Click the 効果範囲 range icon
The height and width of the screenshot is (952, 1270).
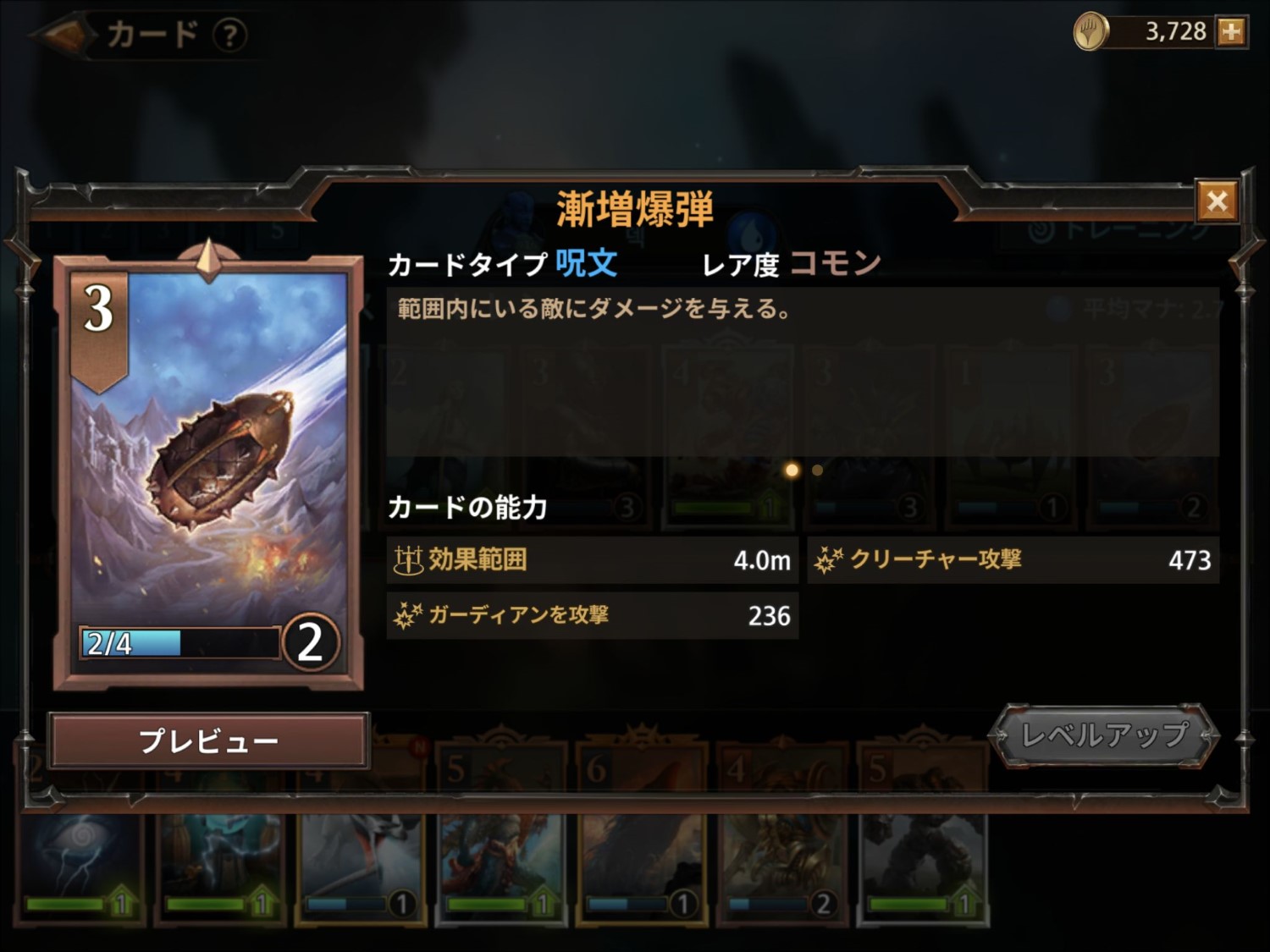point(408,559)
